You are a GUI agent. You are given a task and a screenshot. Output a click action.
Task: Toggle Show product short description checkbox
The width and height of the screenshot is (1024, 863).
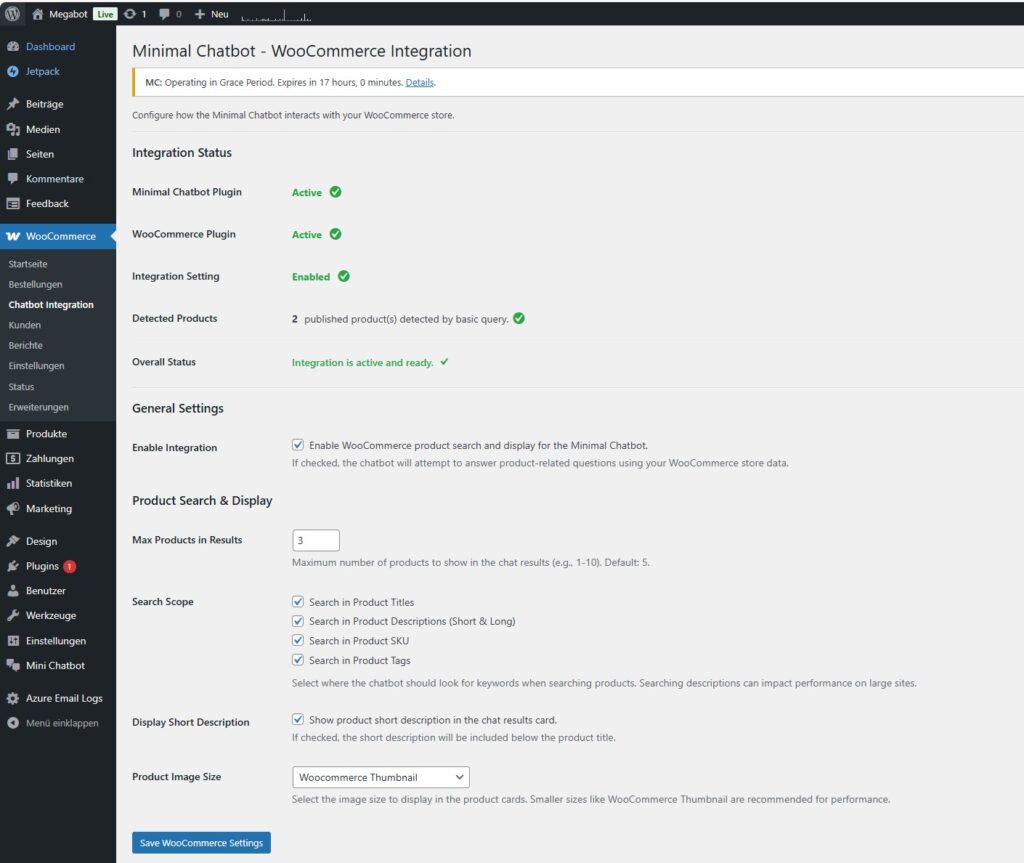(298, 719)
